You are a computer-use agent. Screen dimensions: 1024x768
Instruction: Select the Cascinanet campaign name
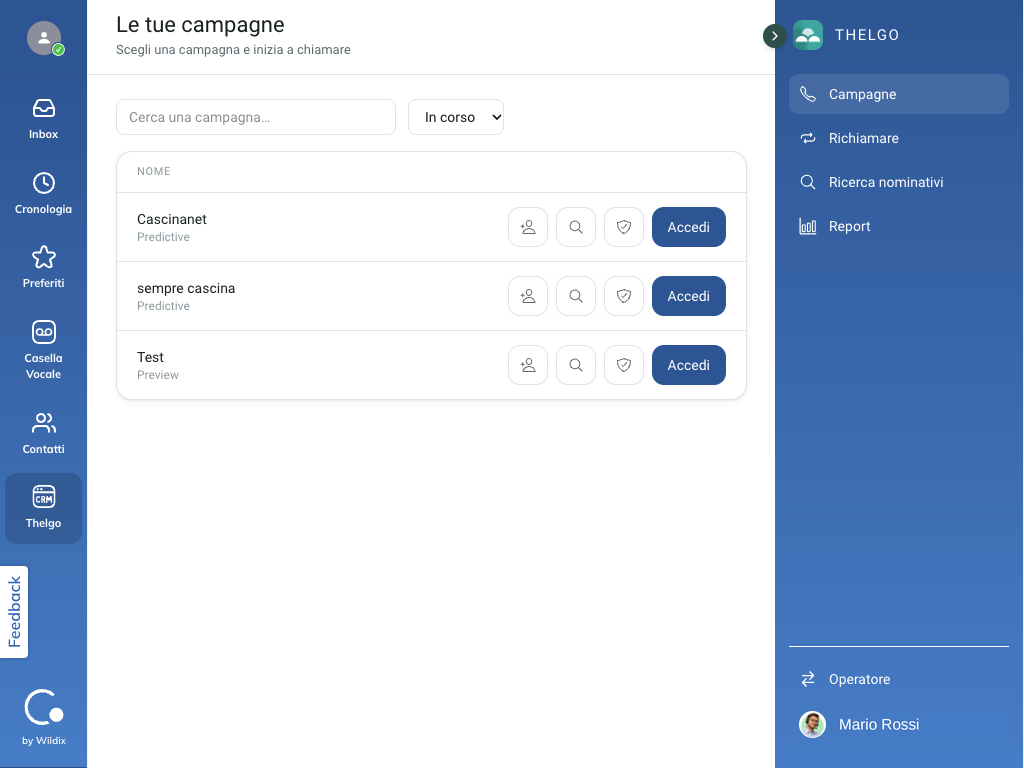172,219
